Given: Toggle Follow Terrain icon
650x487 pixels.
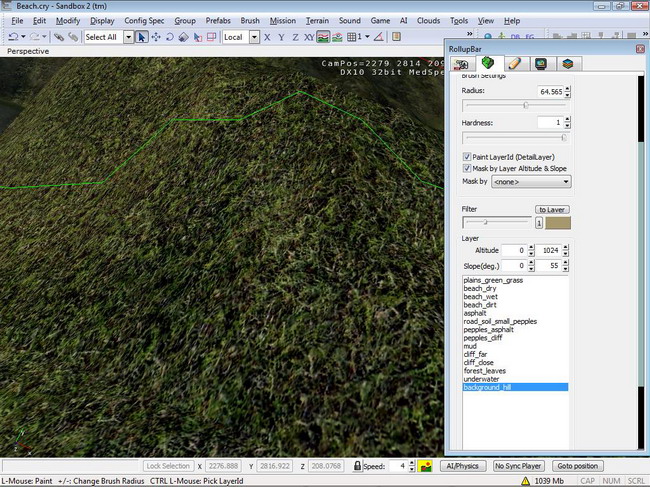Looking at the screenshot, I should [x=323, y=37].
